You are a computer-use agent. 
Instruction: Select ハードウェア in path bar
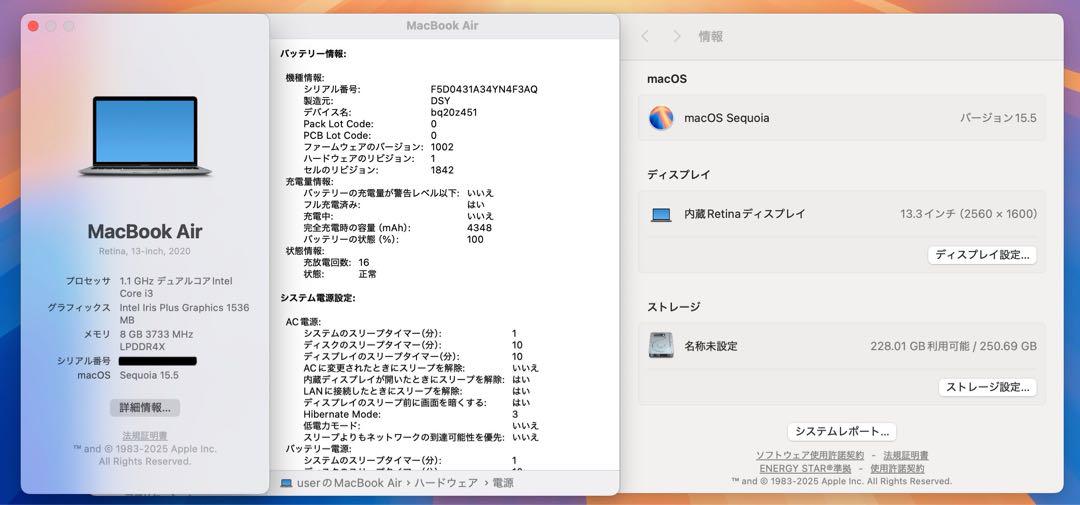pyautogui.click(x=446, y=483)
